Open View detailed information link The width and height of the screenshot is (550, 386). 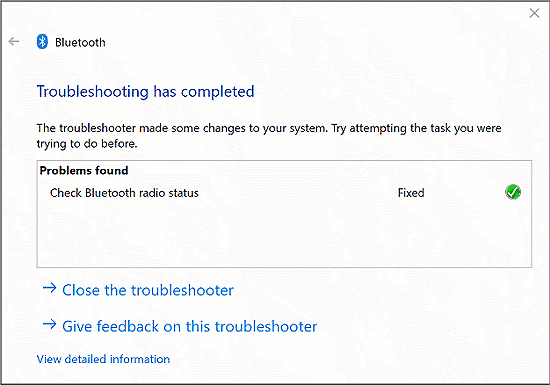tap(103, 359)
